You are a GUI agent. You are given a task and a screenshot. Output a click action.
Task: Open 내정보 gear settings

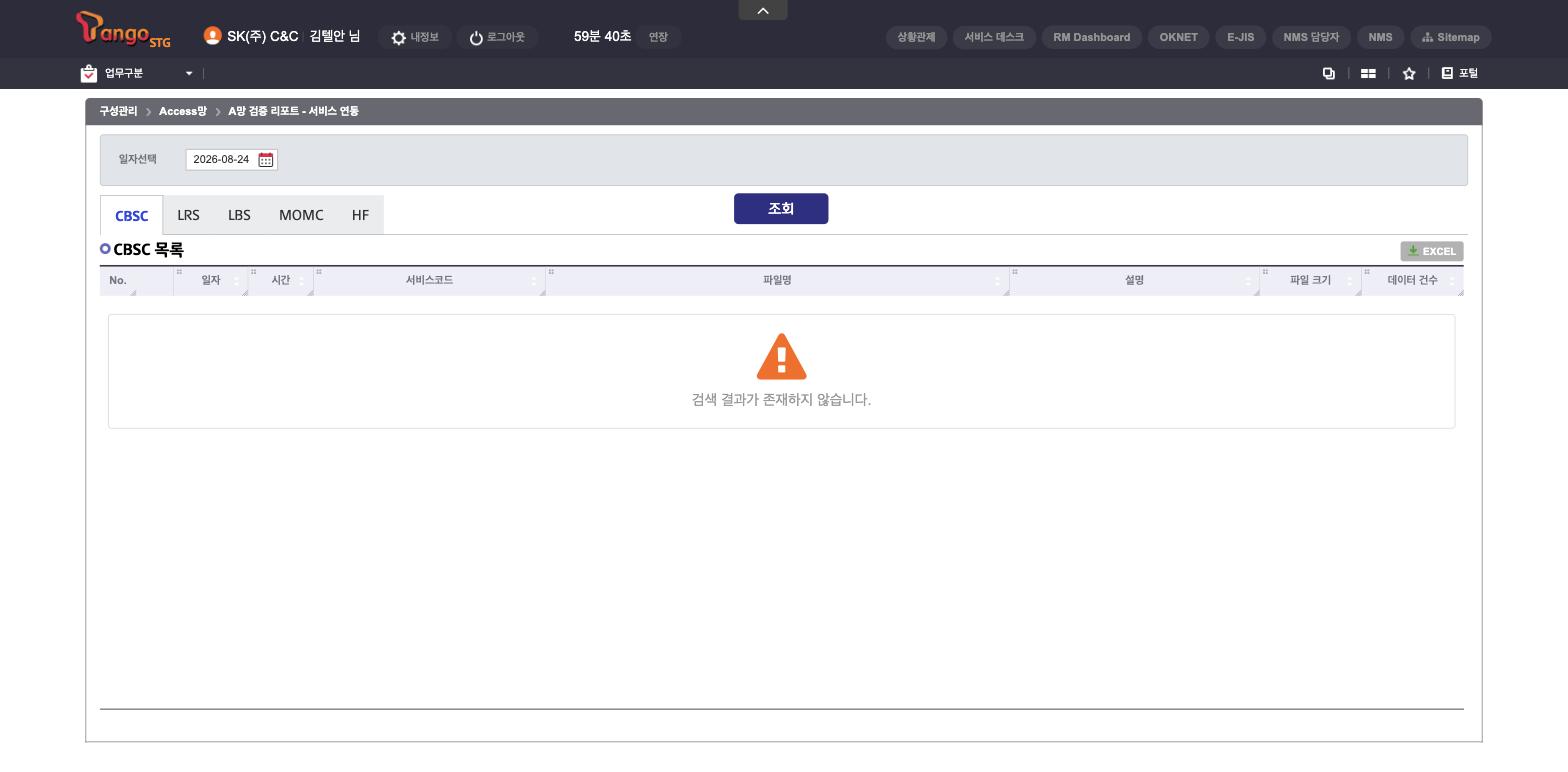(x=415, y=38)
